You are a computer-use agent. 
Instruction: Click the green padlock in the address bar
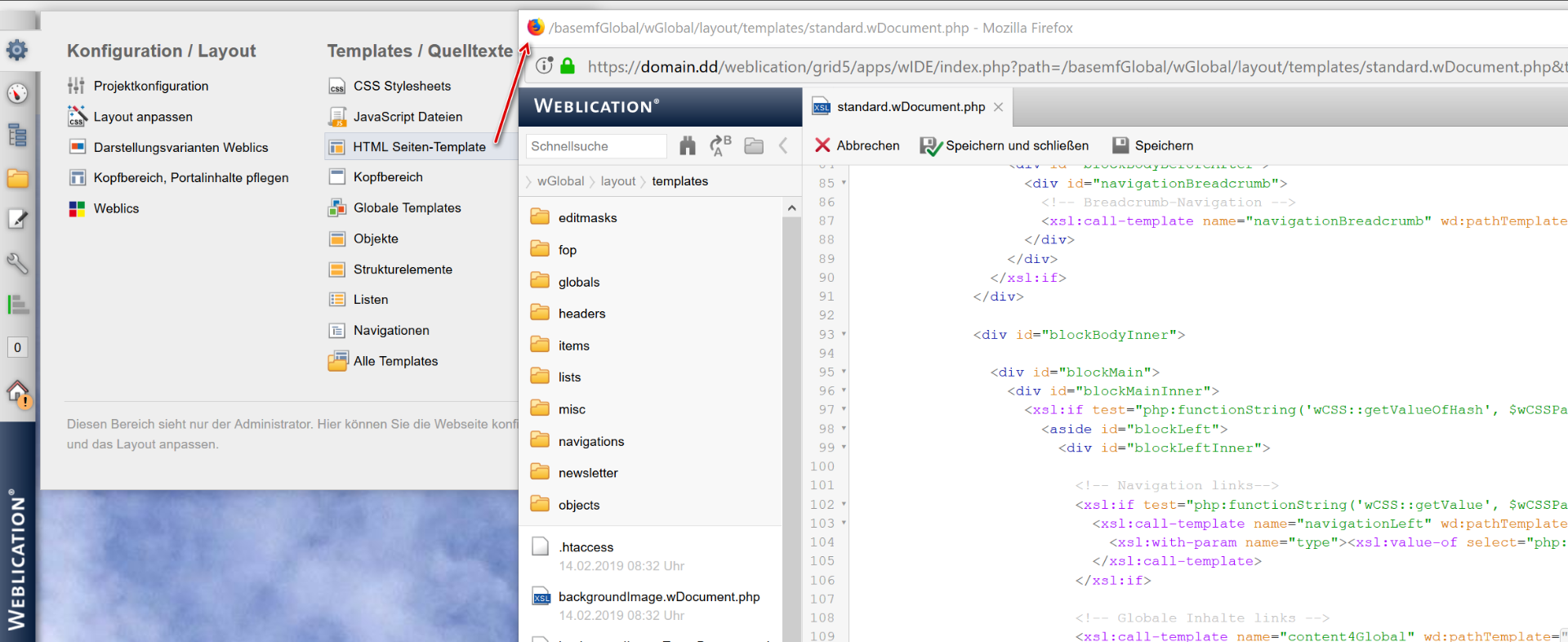568,66
